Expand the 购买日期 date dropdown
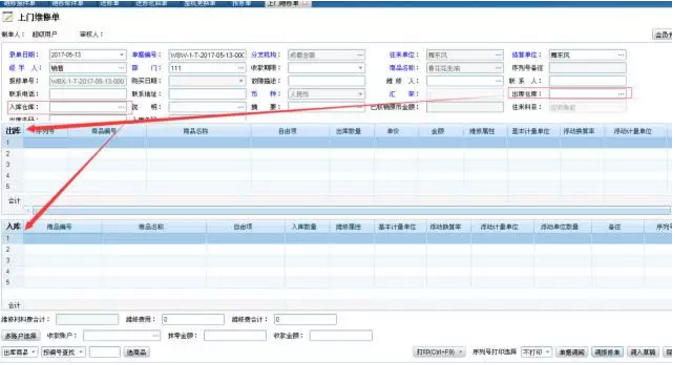Viewport: 675px width, 365px height. (241, 81)
